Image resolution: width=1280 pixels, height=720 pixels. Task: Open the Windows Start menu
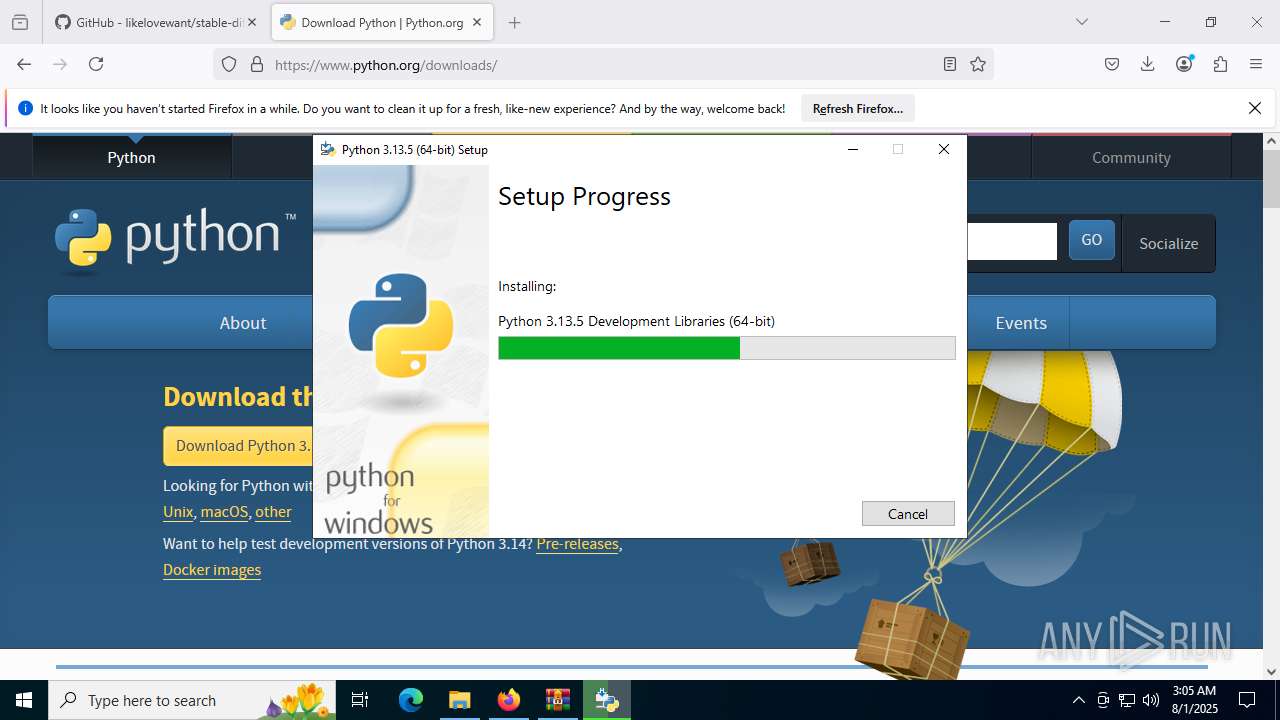[24, 700]
